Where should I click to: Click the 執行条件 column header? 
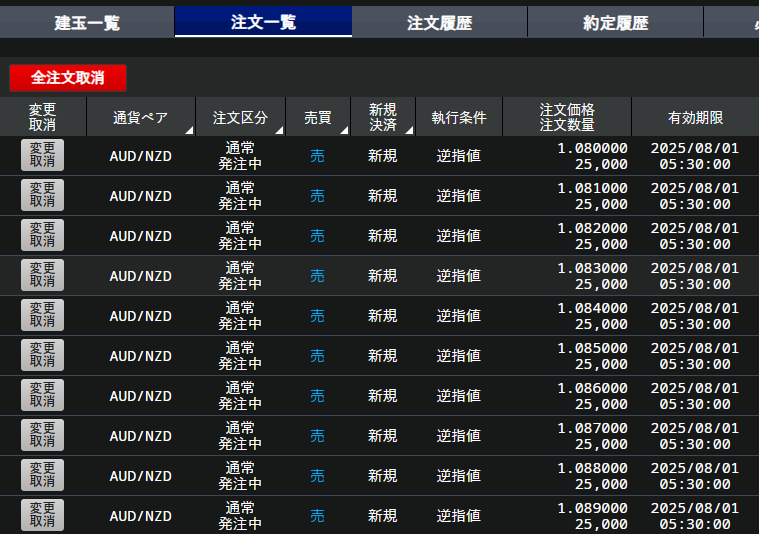pyautogui.click(x=459, y=117)
